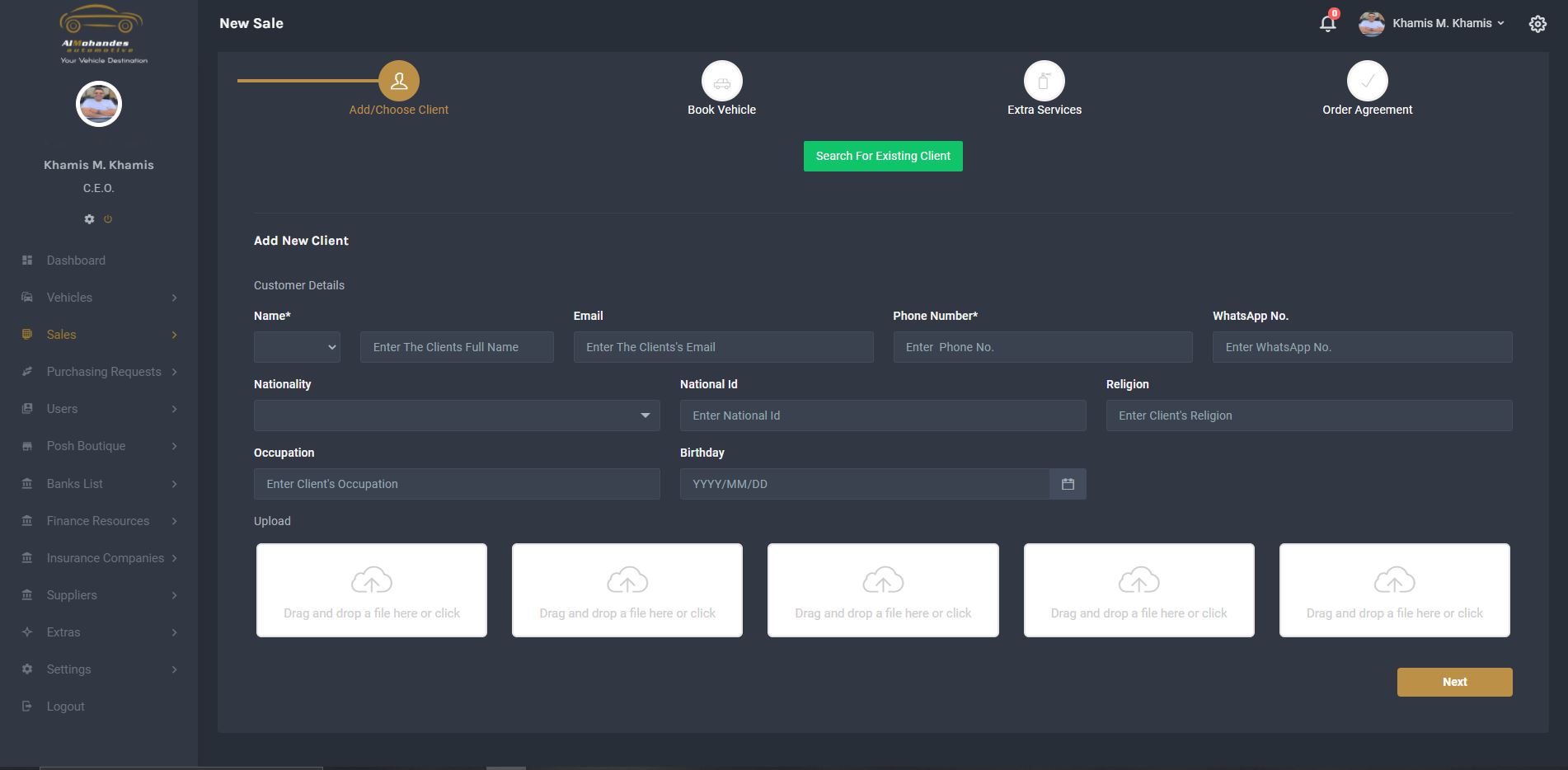This screenshot has width=1568, height=770.
Task: Expand the Posh Boutique chevron
Action: [174, 446]
